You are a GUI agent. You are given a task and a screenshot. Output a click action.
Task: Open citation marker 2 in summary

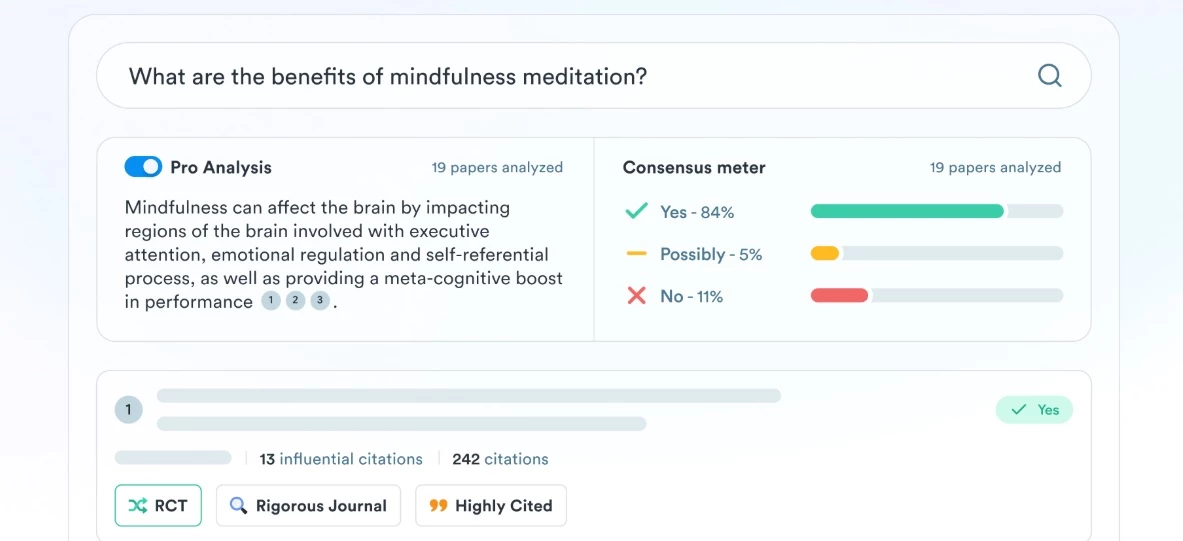[296, 302]
